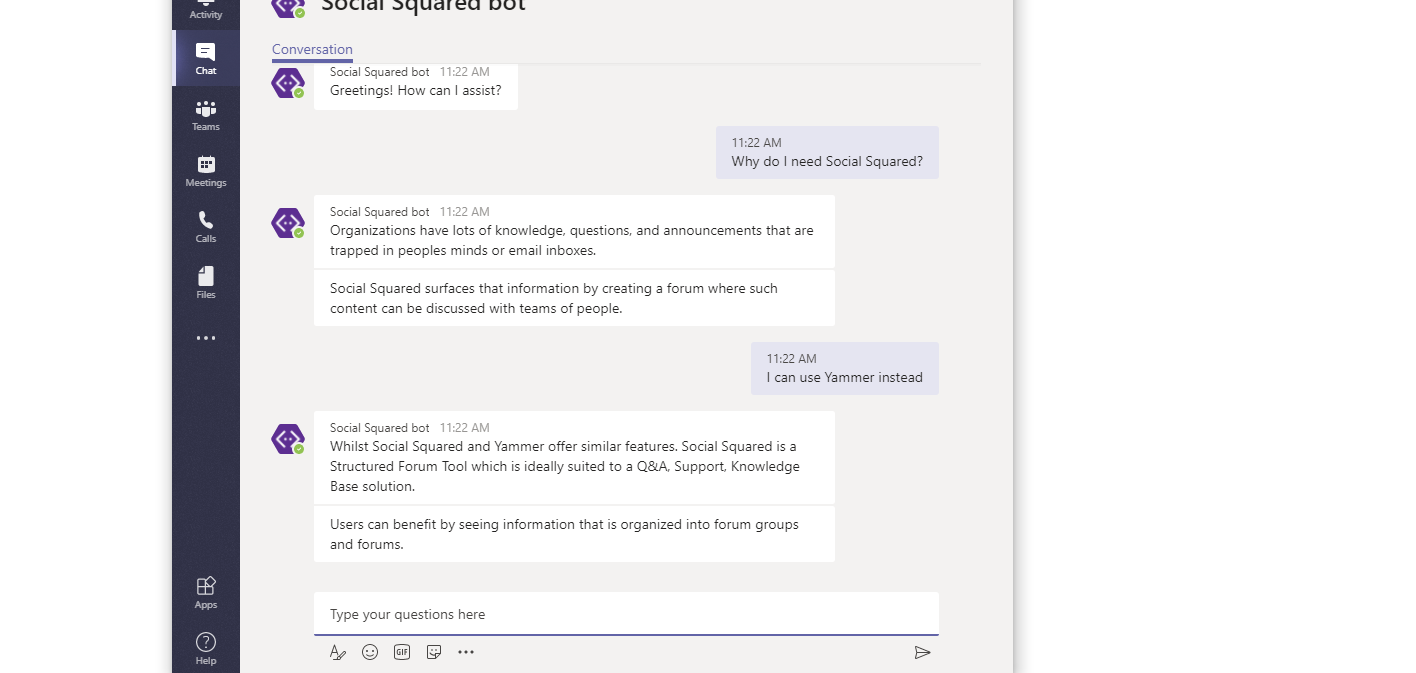Screen dimensions: 1416x673
Task: Open Files from the sidebar
Action: (206, 282)
